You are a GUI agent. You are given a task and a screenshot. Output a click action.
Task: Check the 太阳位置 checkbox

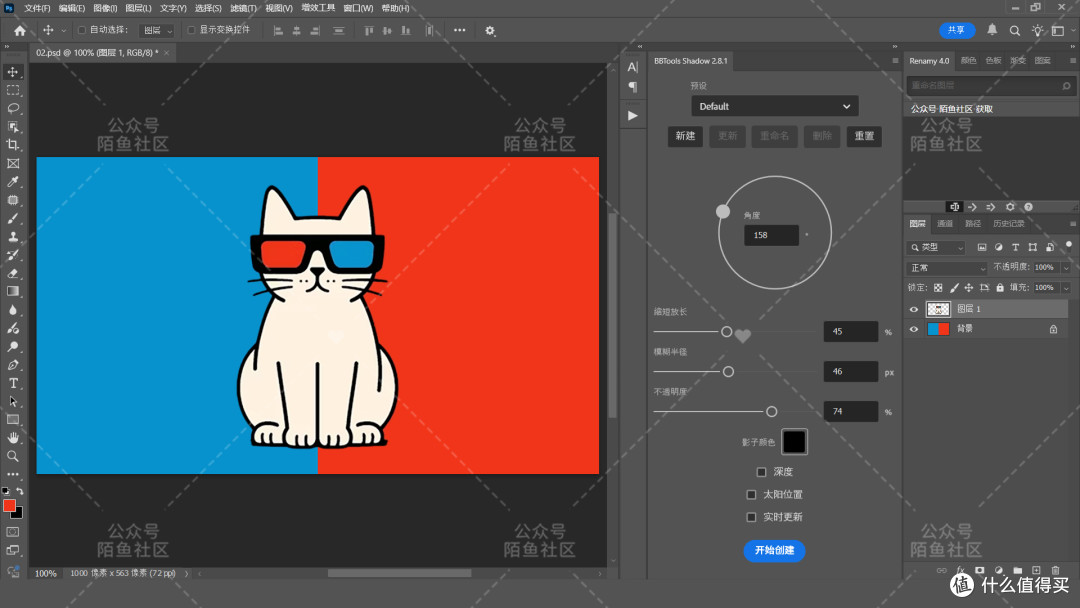tap(751, 494)
